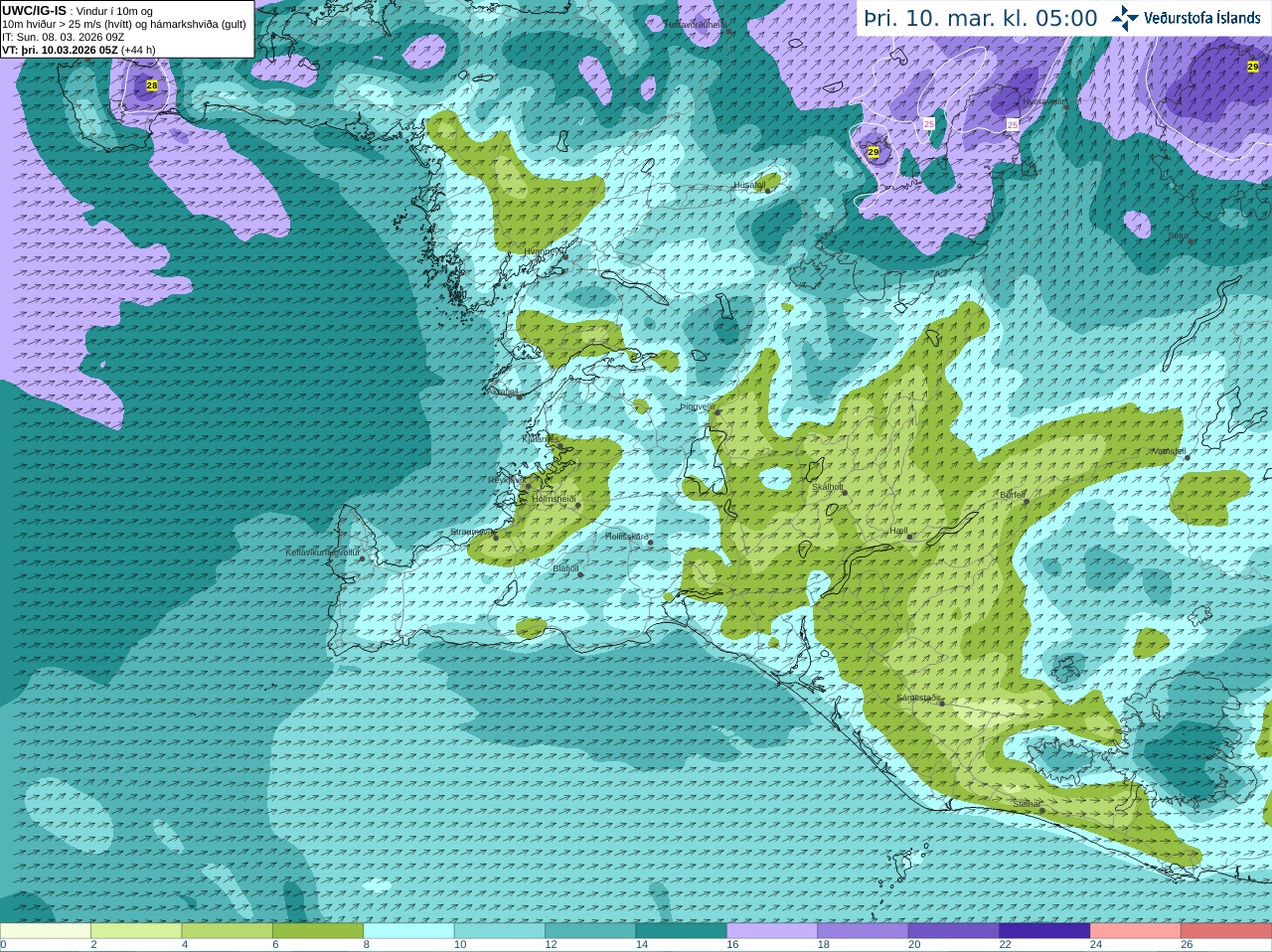1272x952 pixels.
Task: Click the Steinar station label
Action: (x=1027, y=804)
